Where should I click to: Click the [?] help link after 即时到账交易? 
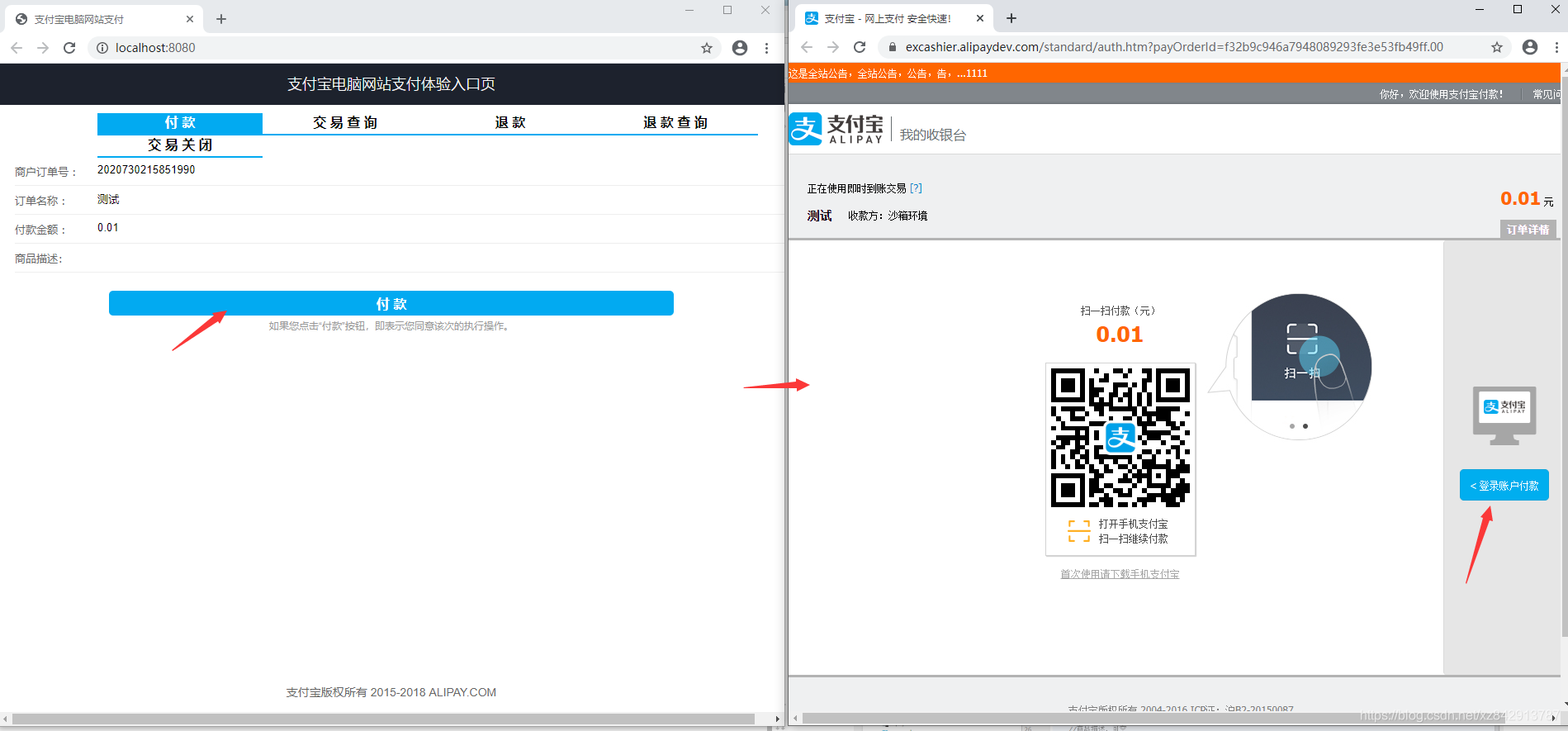click(x=916, y=188)
